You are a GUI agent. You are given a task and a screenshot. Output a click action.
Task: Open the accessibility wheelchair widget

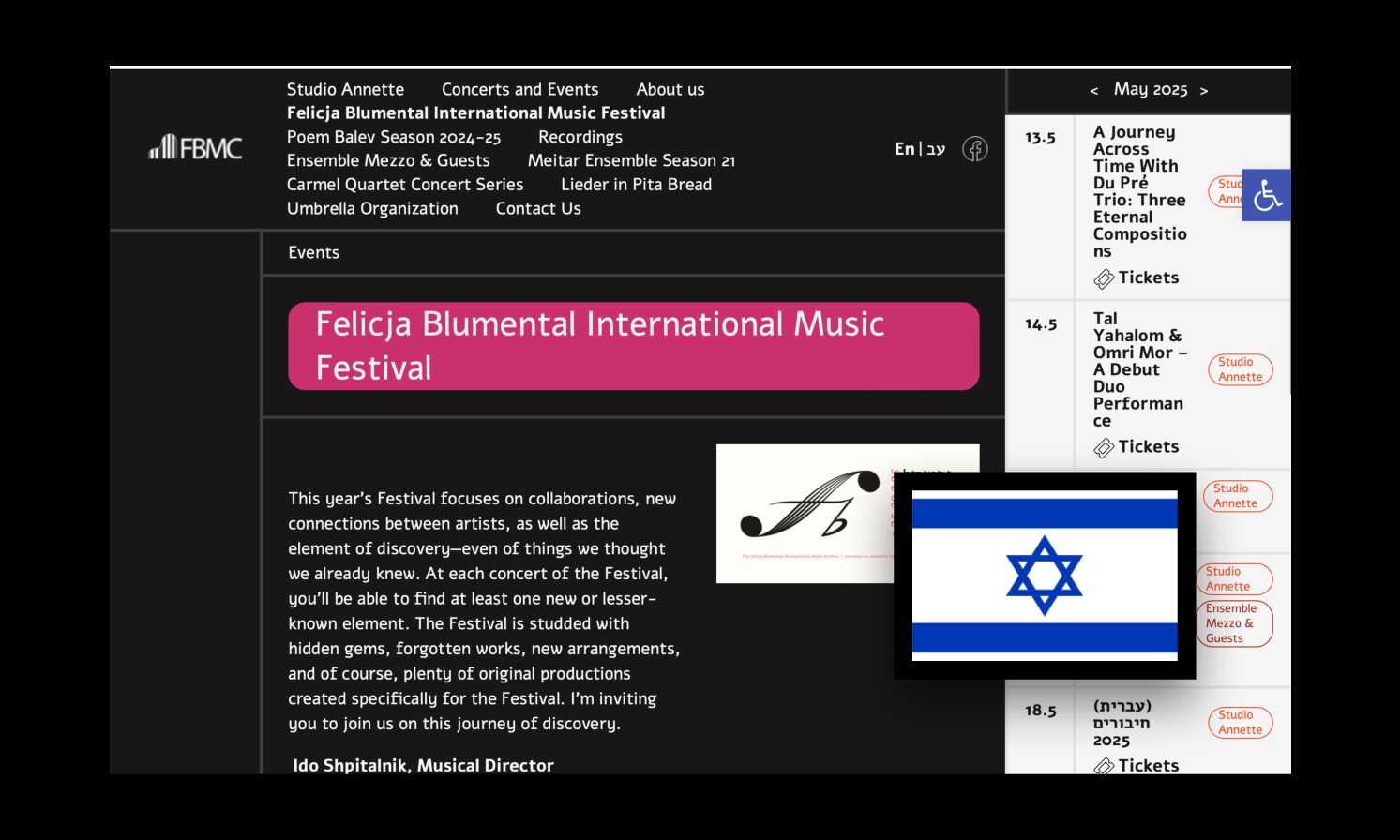coord(1266,195)
